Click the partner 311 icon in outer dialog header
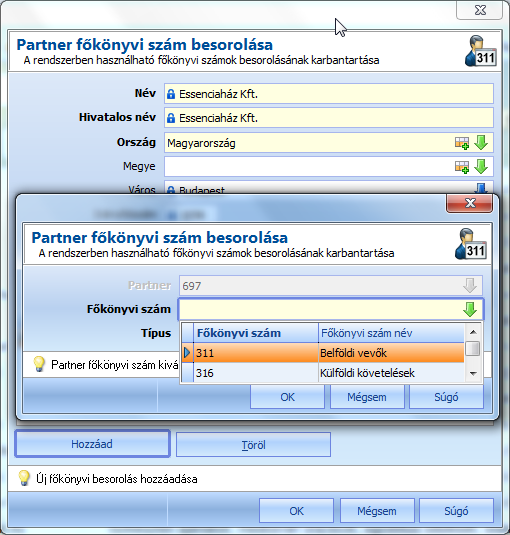 pyautogui.click(x=481, y=51)
